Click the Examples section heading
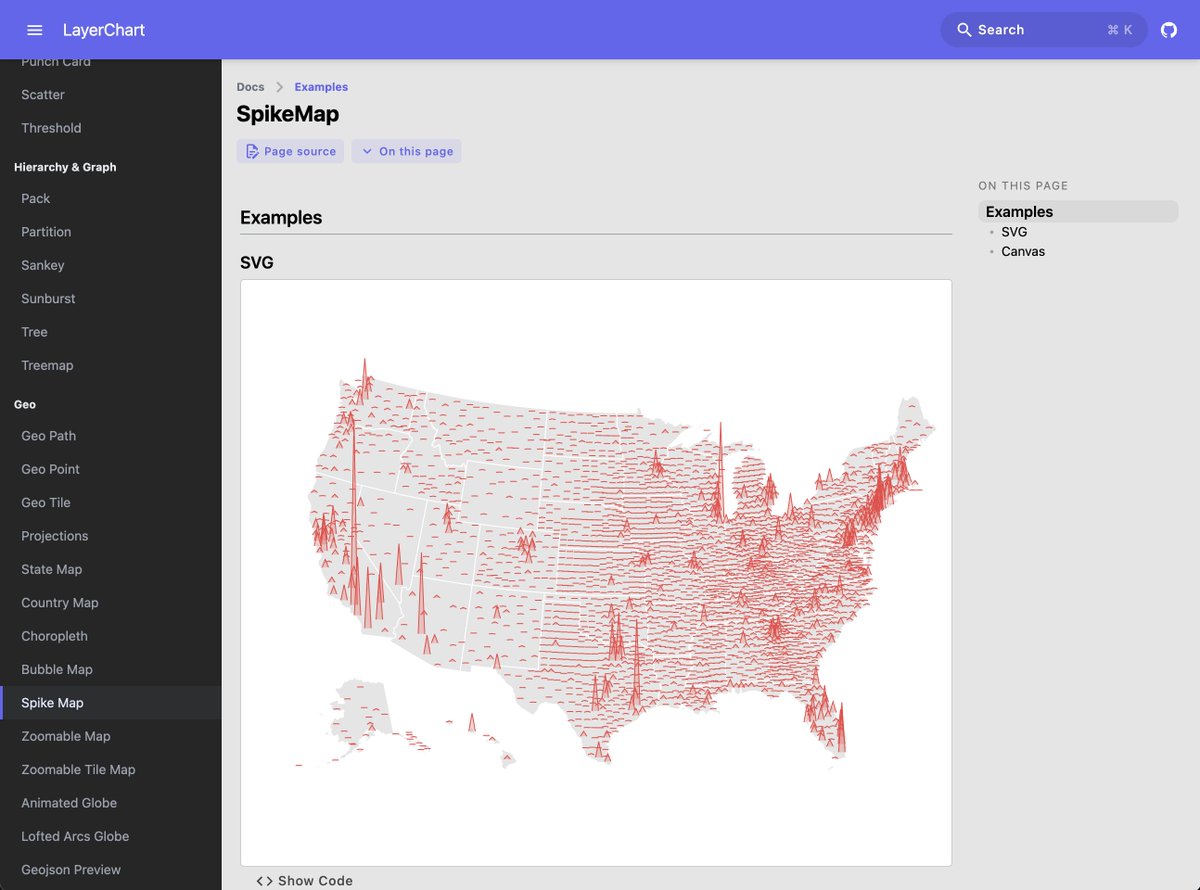1200x890 pixels. click(281, 217)
